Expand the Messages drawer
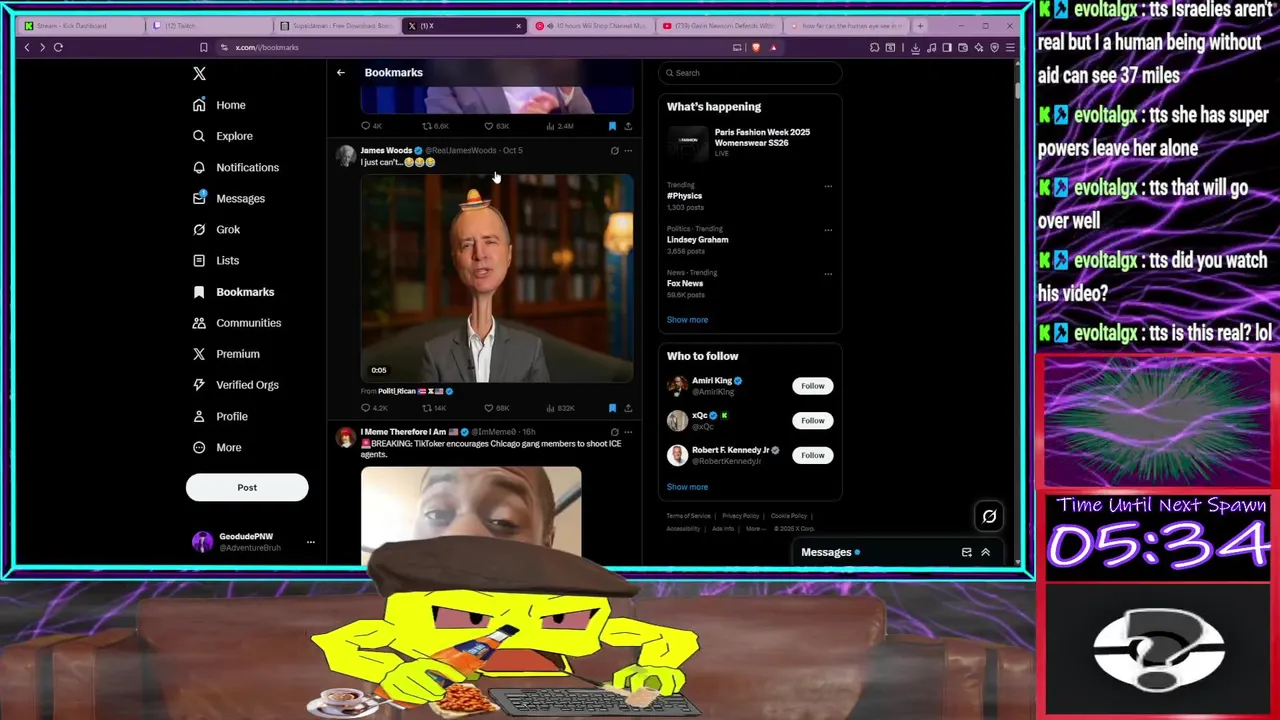This screenshot has height=720, width=1280. coord(985,552)
